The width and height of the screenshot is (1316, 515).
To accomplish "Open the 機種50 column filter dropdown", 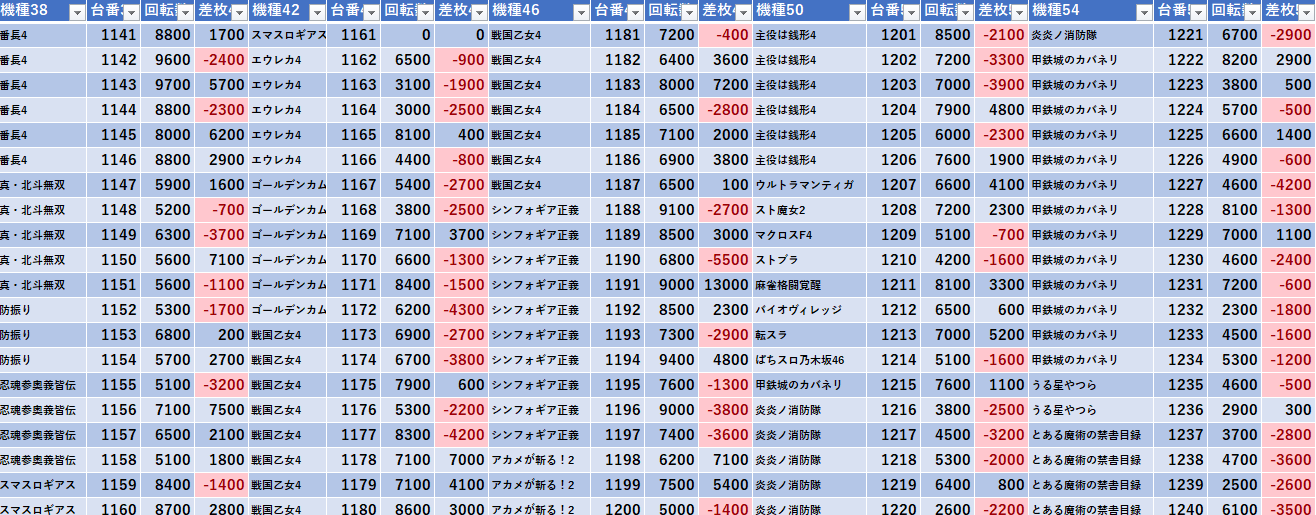I will (857, 12).
